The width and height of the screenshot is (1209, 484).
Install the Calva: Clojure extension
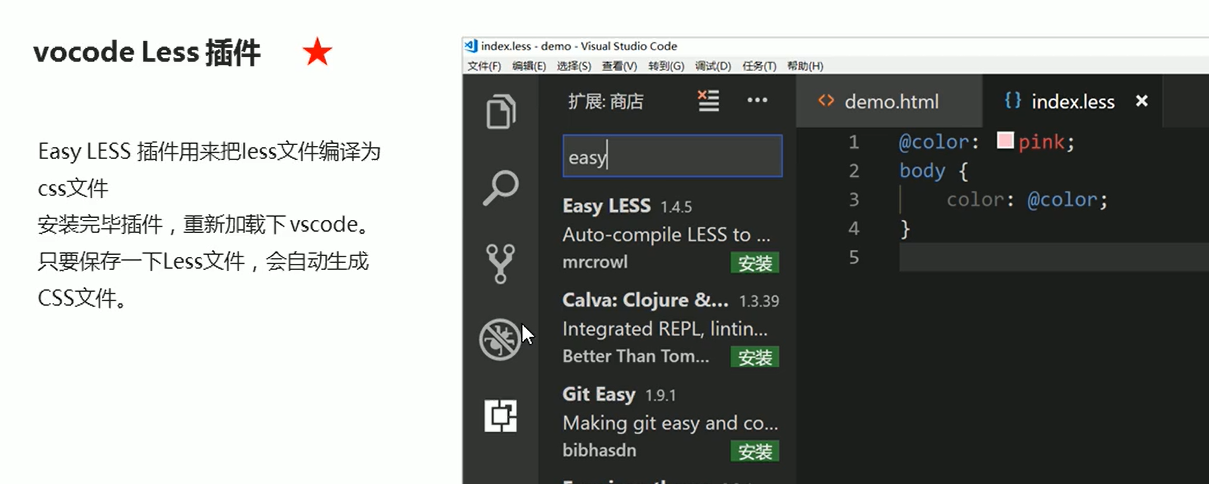(755, 357)
